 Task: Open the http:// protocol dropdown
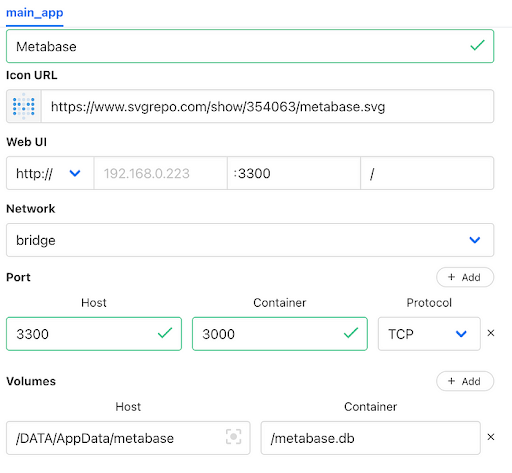tap(50, 173)
